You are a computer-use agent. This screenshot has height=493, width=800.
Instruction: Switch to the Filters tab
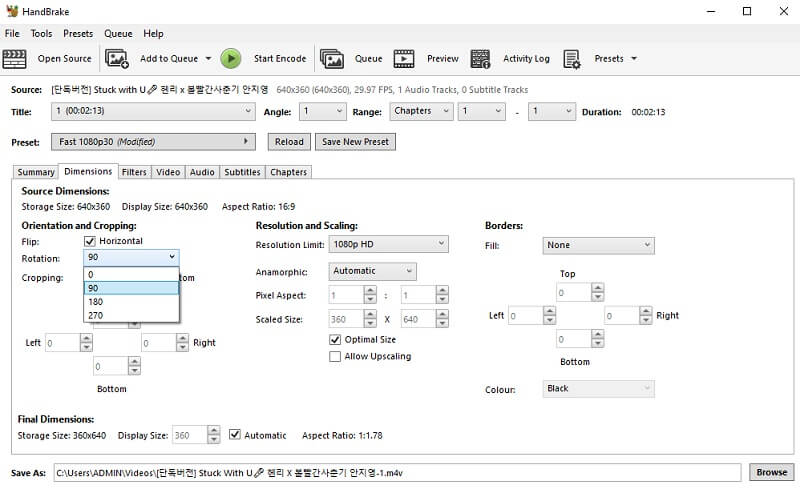coord(134,172)
